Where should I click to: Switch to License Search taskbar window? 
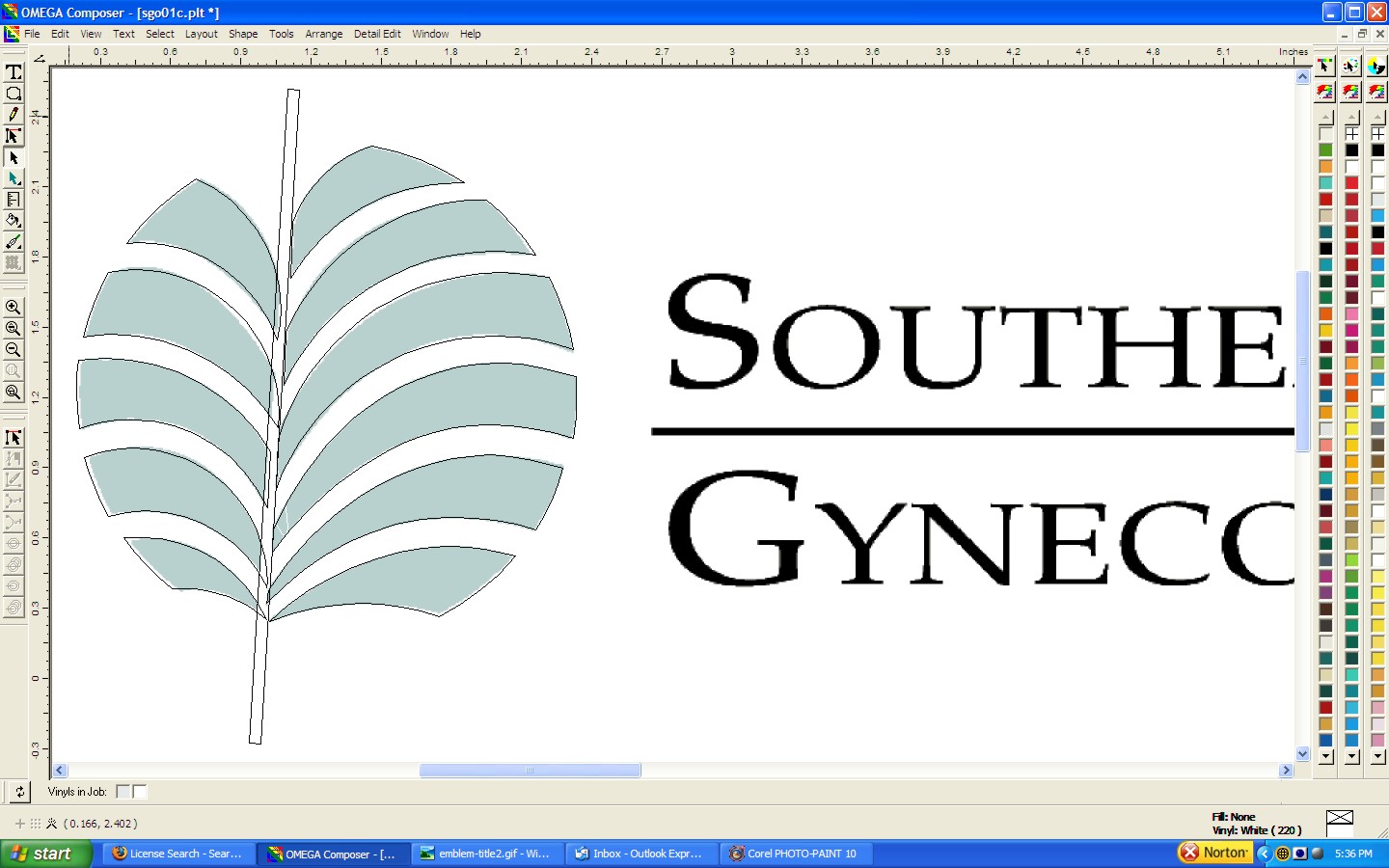179,854
